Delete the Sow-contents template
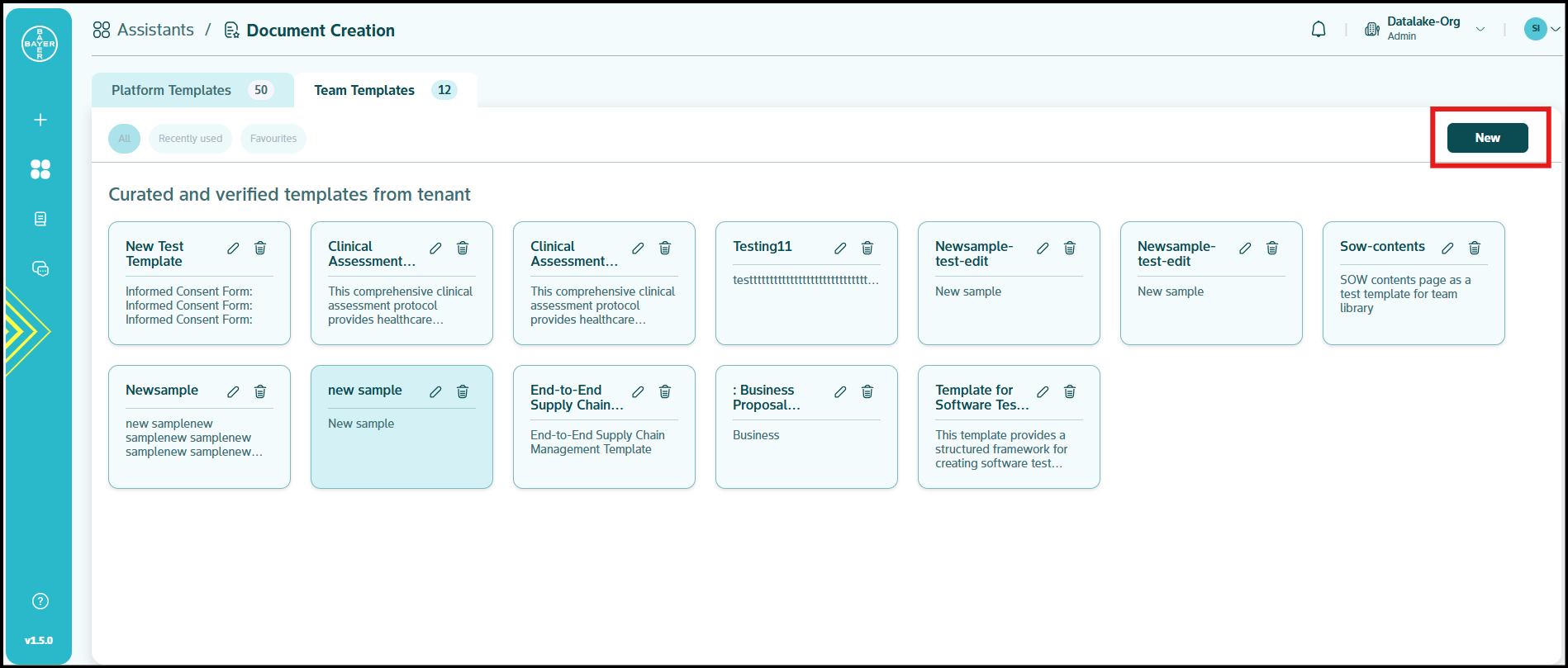 click(1475, 249)
